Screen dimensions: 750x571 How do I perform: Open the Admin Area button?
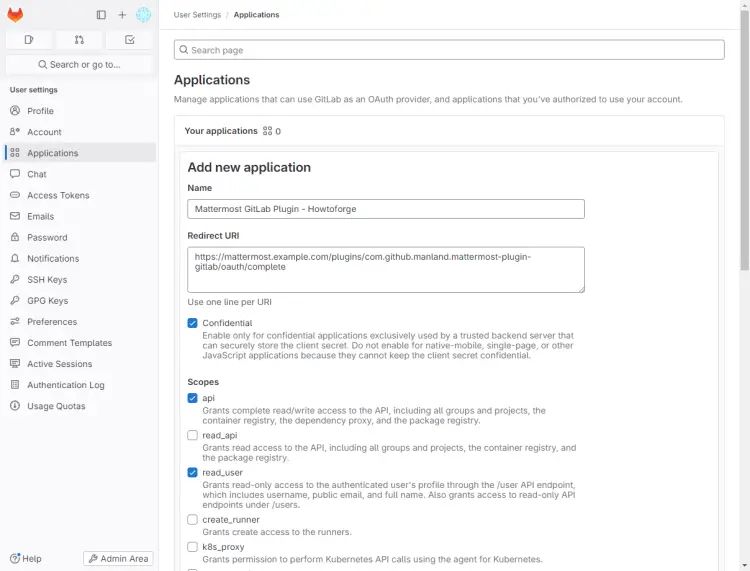pyautogui.click(x=118, y=559)
